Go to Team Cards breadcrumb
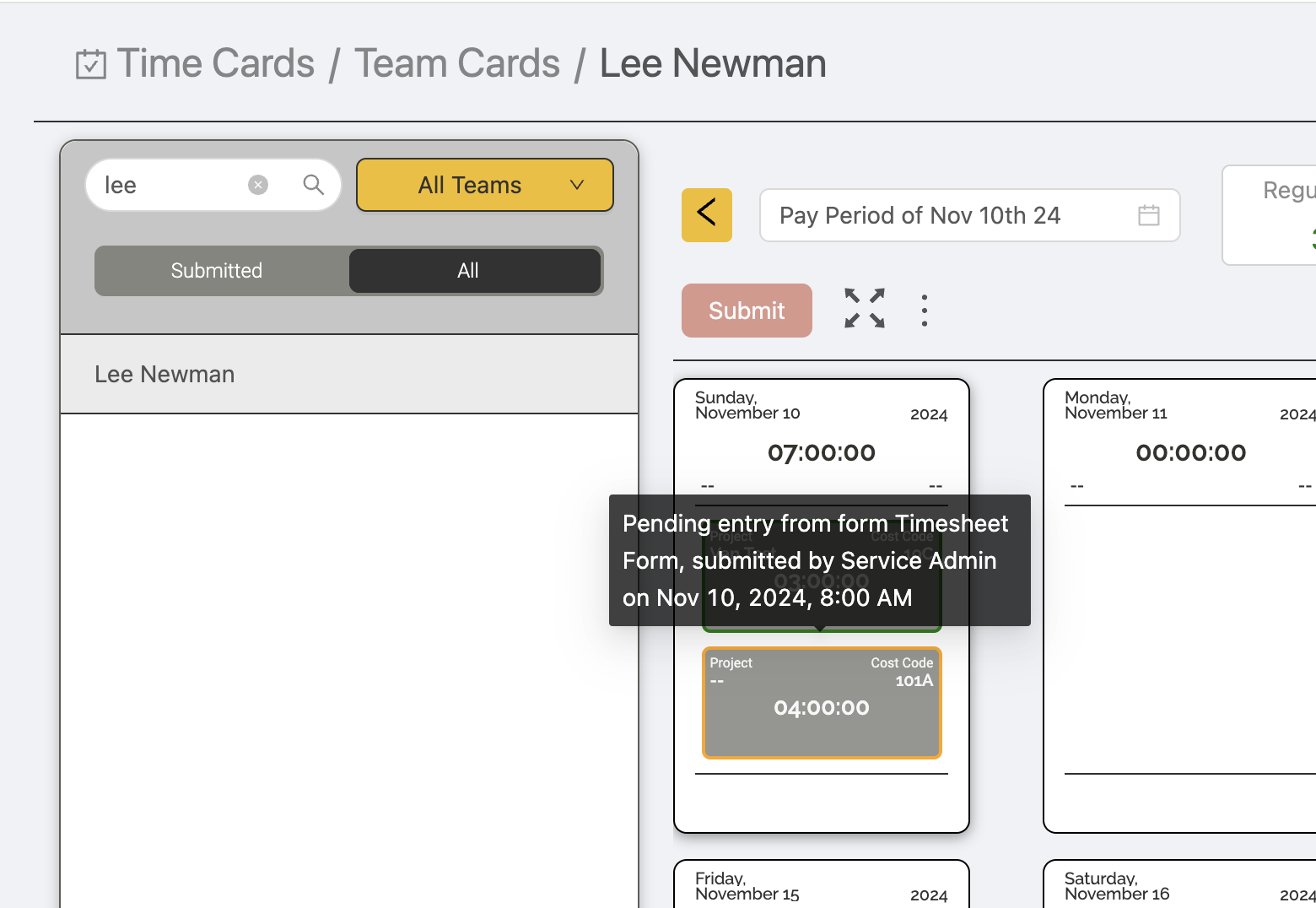 pos(457,63)
